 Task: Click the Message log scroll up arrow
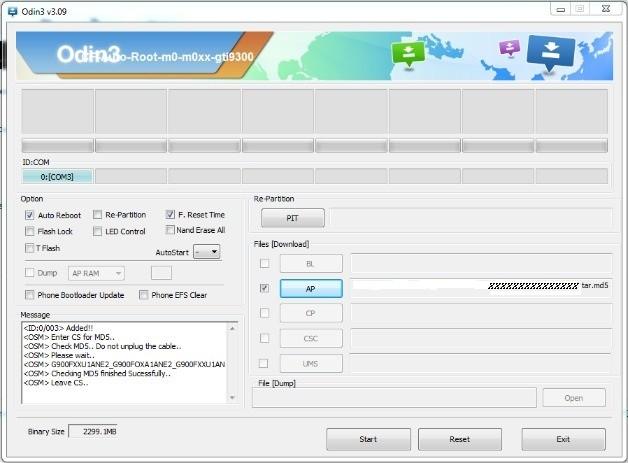coord(232,328)
